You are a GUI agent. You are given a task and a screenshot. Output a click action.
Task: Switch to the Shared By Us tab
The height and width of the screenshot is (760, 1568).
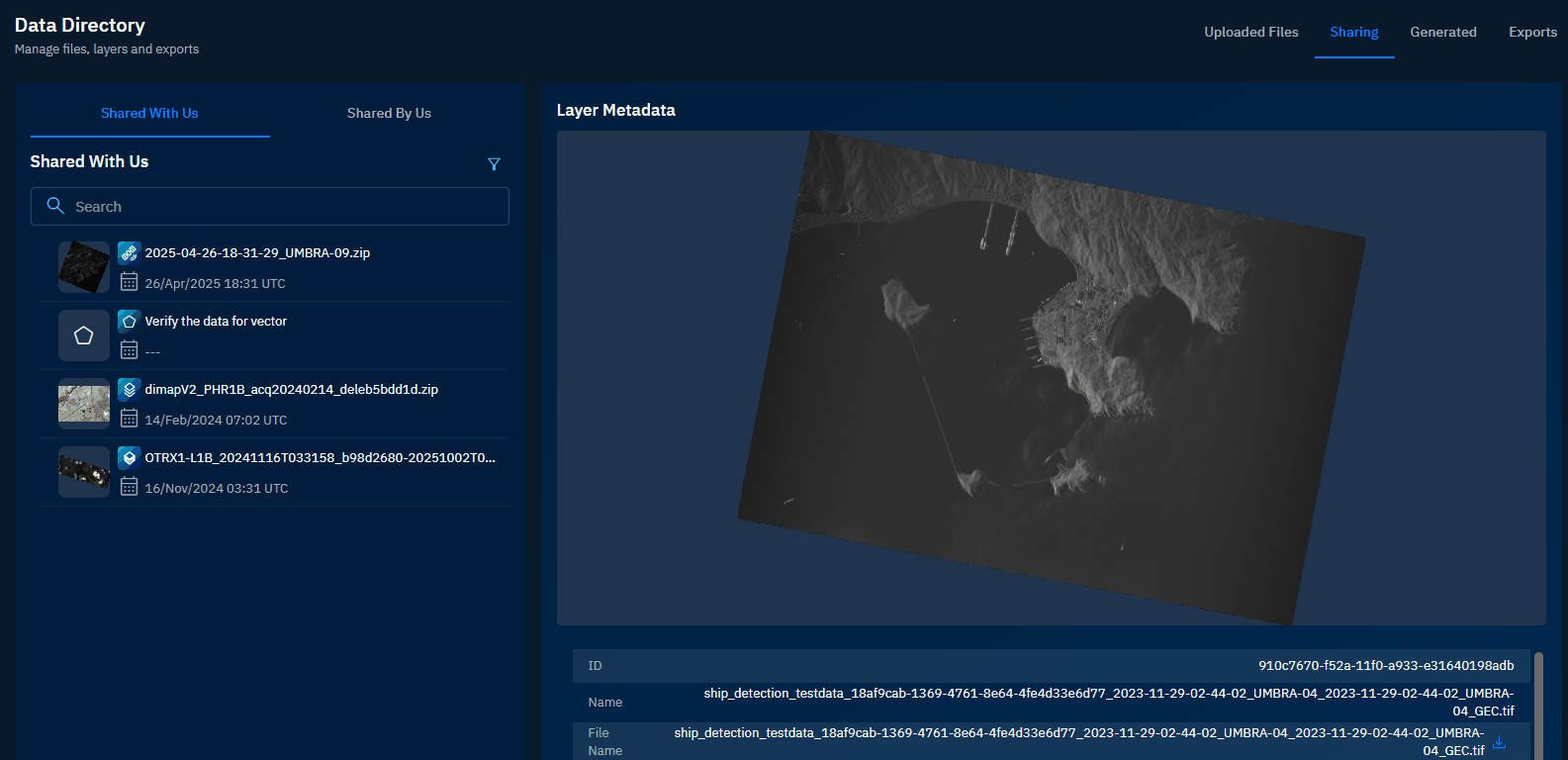tap(389, 113)
